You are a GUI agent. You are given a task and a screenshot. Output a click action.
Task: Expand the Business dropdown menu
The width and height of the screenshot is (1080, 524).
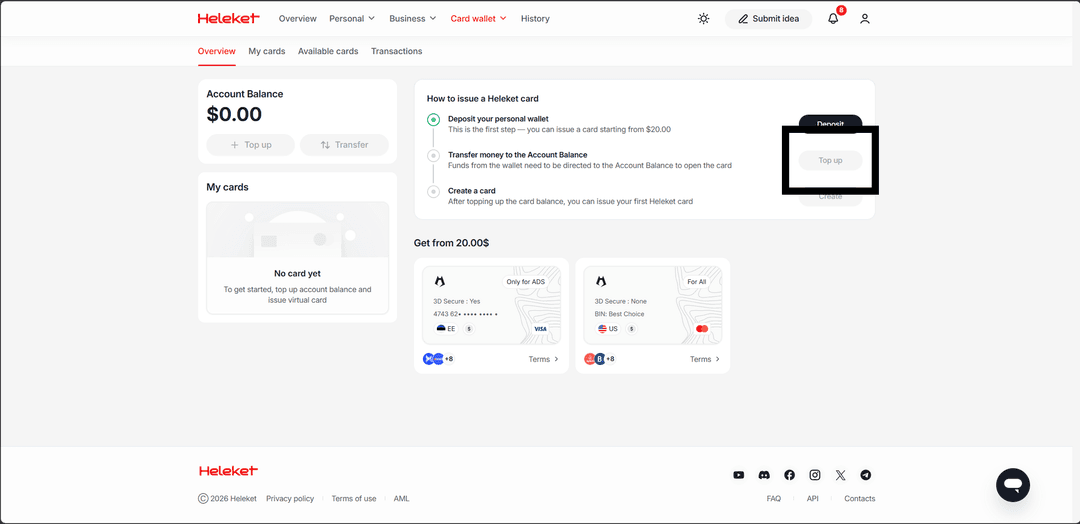413,19
